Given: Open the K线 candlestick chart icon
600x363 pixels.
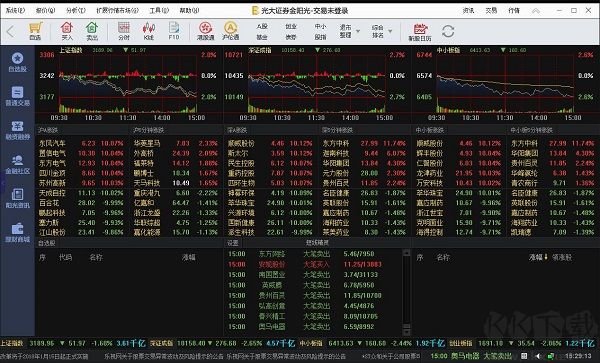Looking at the screenshot, I should pyautogui.click(x=148, y=31).
